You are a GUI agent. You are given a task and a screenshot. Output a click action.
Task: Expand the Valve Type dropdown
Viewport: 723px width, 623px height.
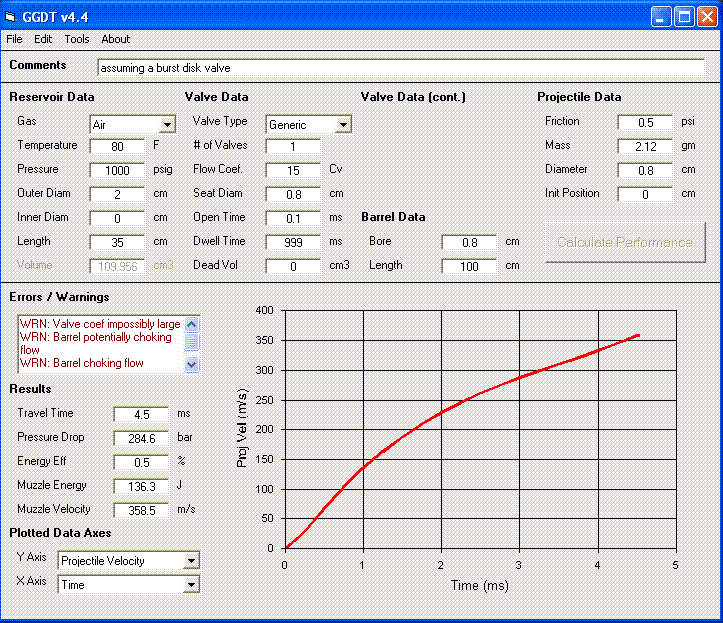(x=343, y=125)
